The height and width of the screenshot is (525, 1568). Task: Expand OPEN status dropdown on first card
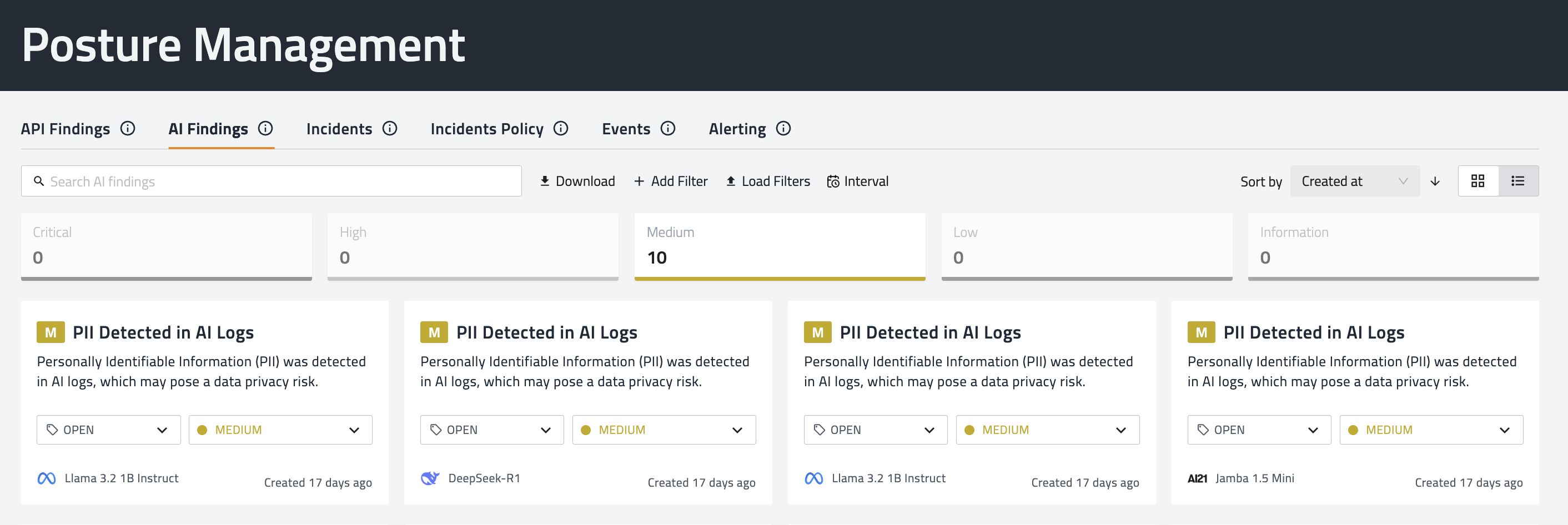[108, 430]
